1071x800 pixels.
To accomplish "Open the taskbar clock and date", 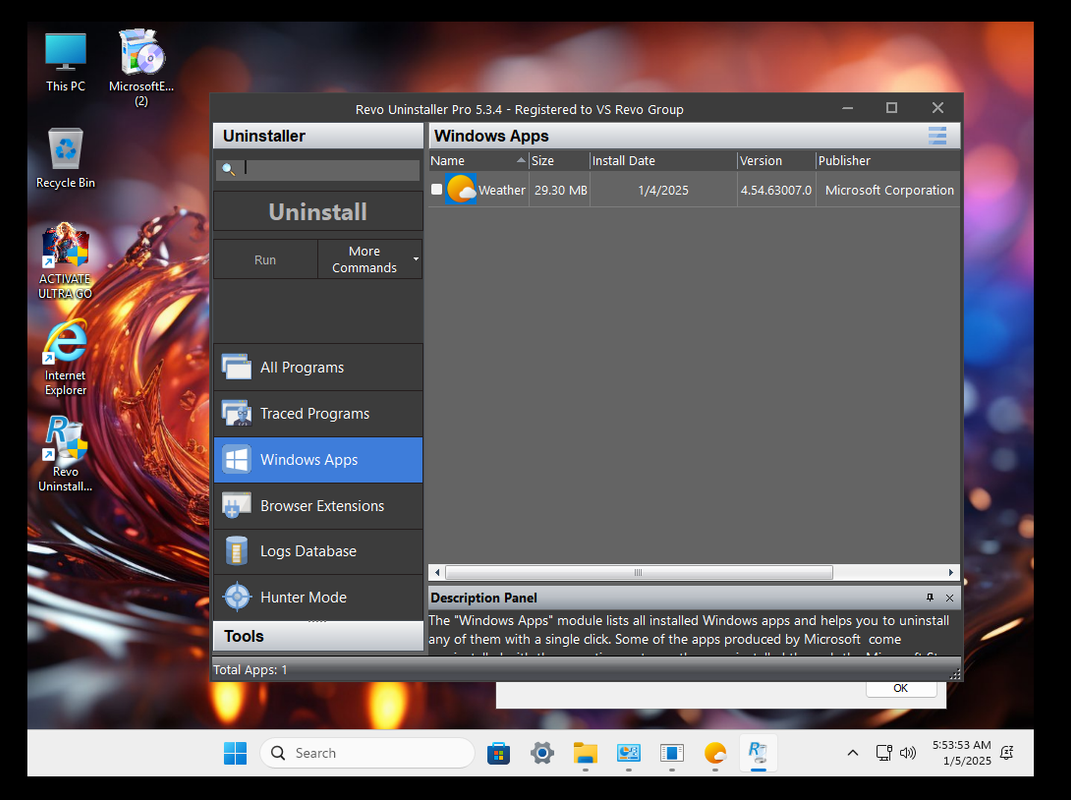I will [x=962, y=753].
